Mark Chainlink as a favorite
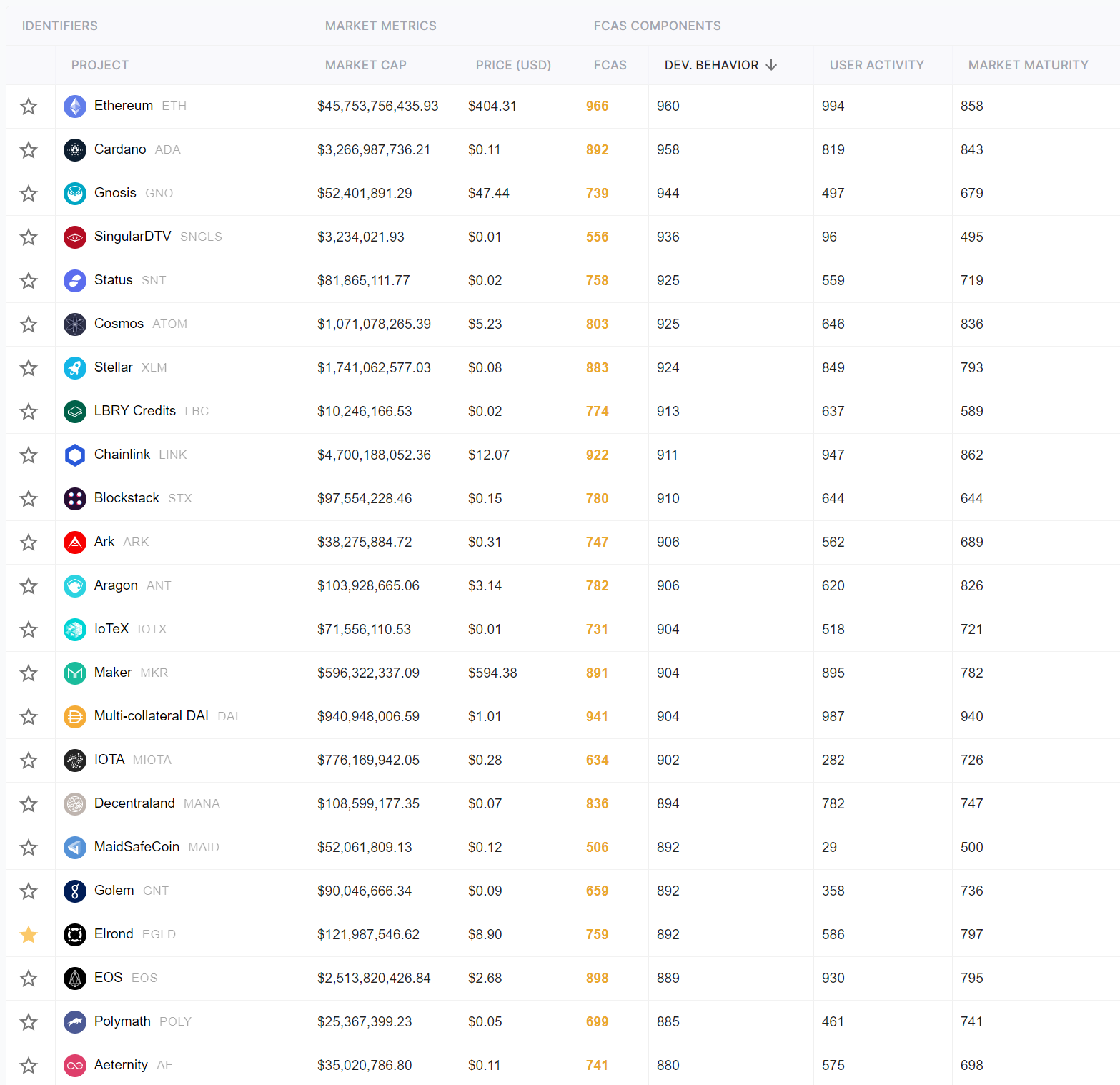The width and height of the screenshot is (1120, 1085). click(29, 455)
